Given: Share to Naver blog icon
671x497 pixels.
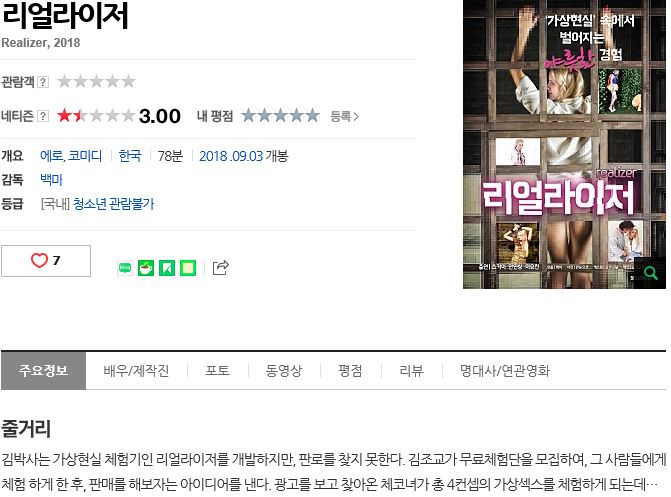Looking at the screenshot, I should pos(125,268).
